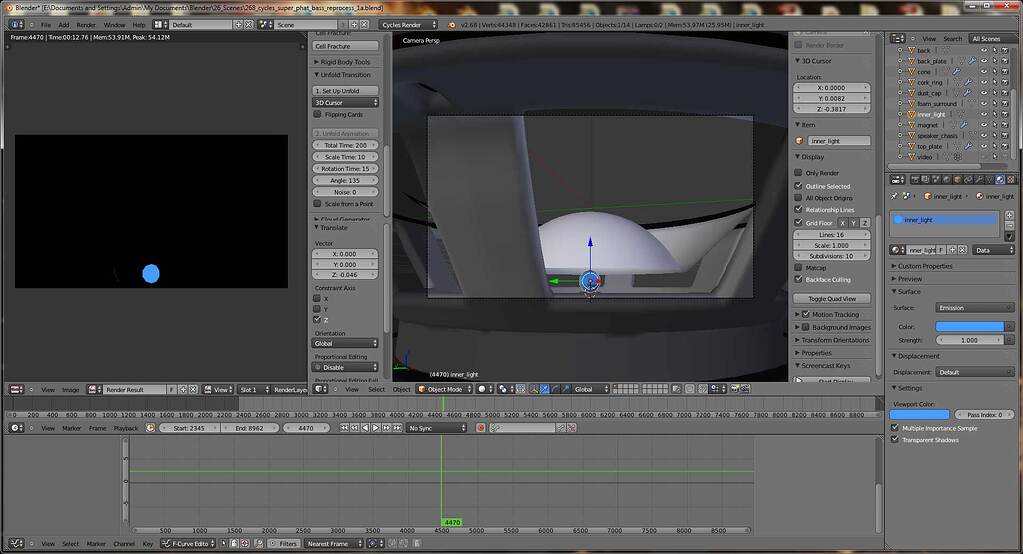The width and height of the screenshot is (1023, 554).
Task: Click the Cell Fracture button
Action: (x=345, y=46)
